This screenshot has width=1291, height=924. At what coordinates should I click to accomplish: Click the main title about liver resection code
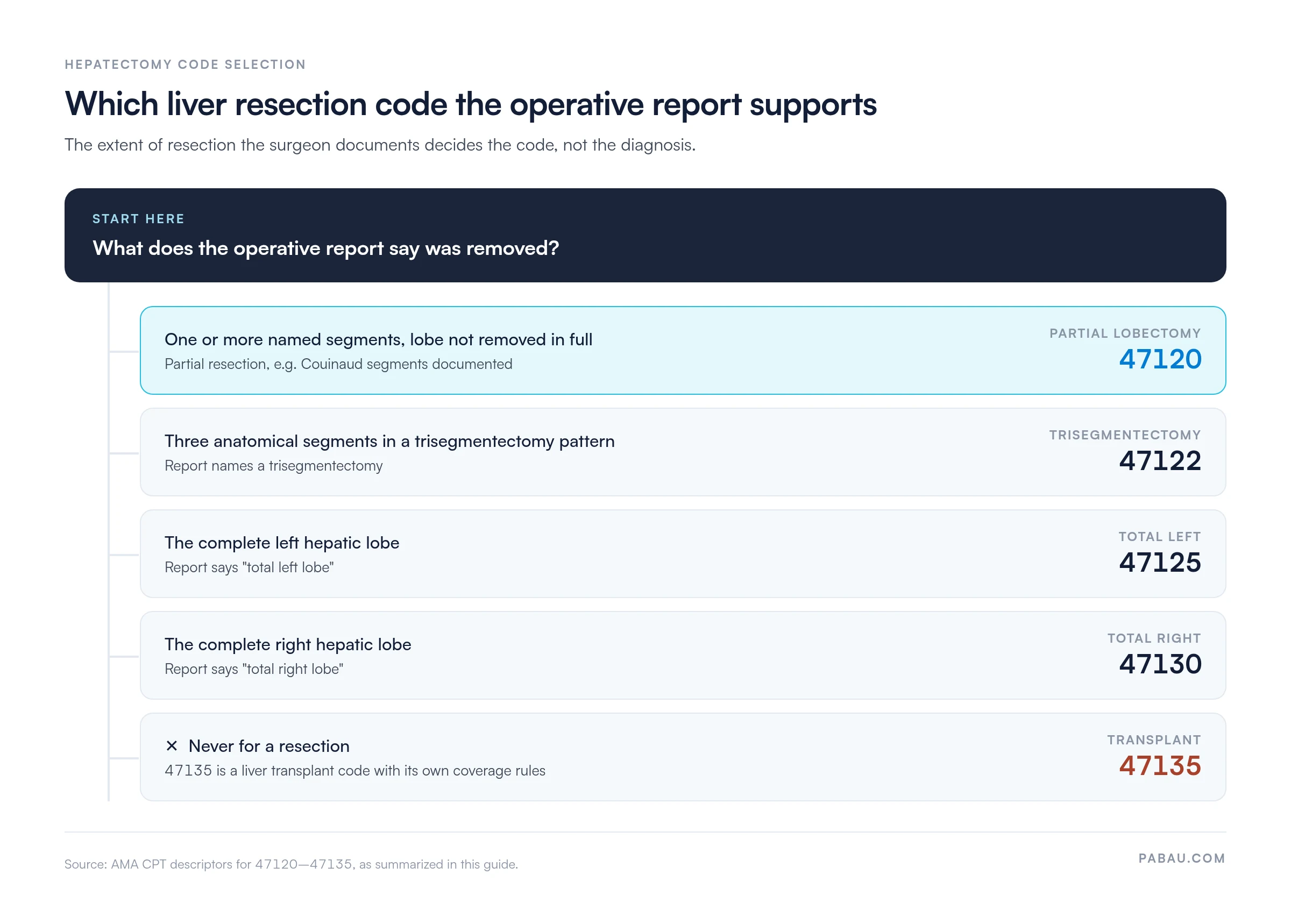point(471,105)
